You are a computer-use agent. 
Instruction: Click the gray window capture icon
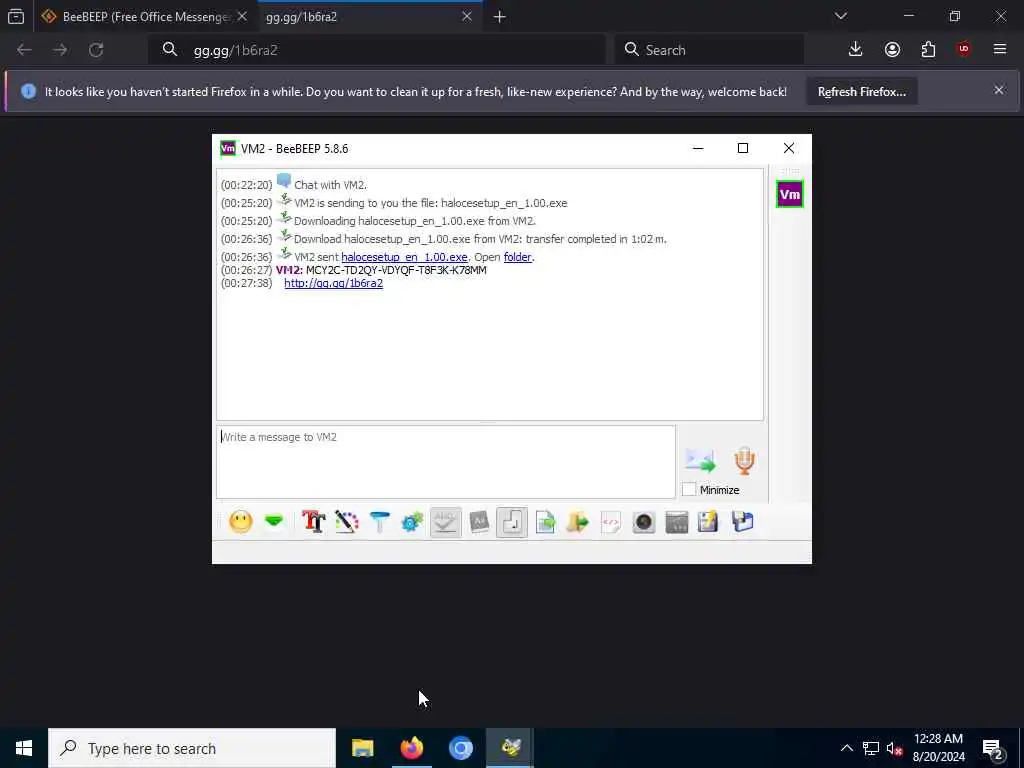point(677,522)
